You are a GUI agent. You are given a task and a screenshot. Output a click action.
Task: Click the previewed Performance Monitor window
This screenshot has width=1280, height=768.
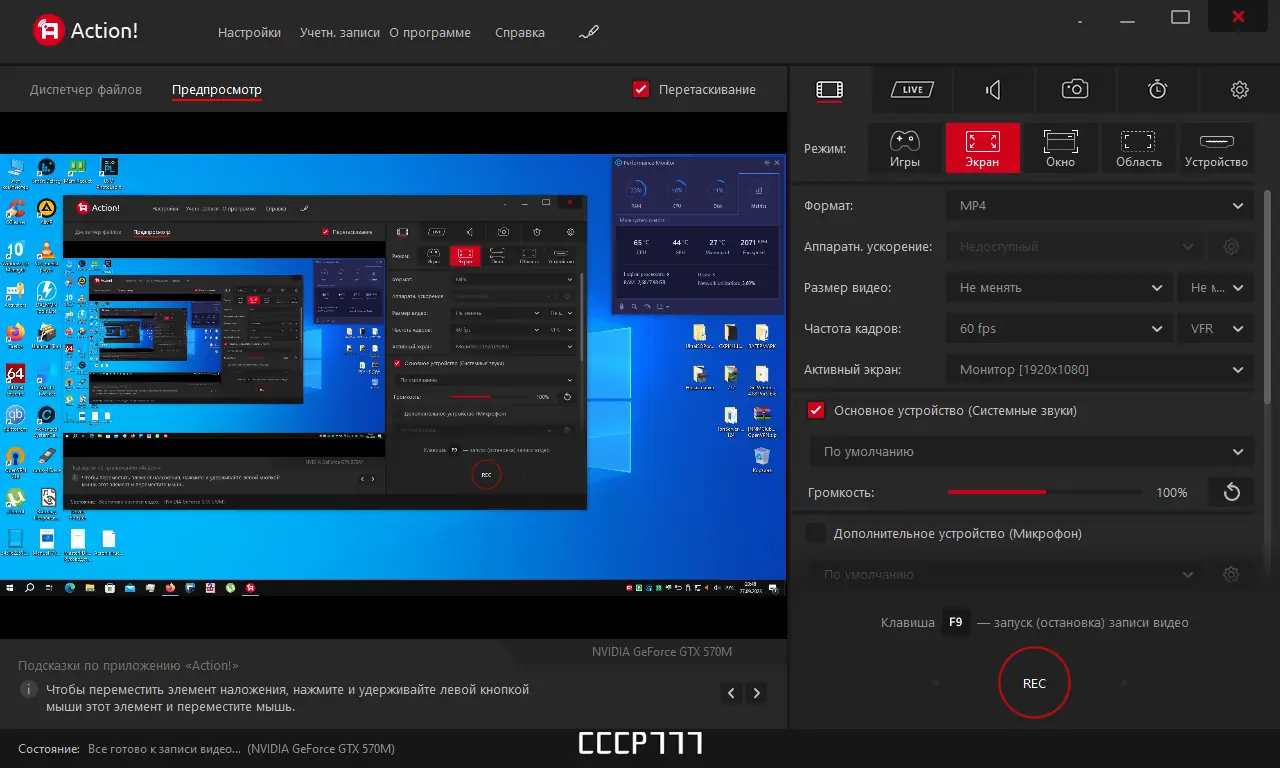(698, 236)
